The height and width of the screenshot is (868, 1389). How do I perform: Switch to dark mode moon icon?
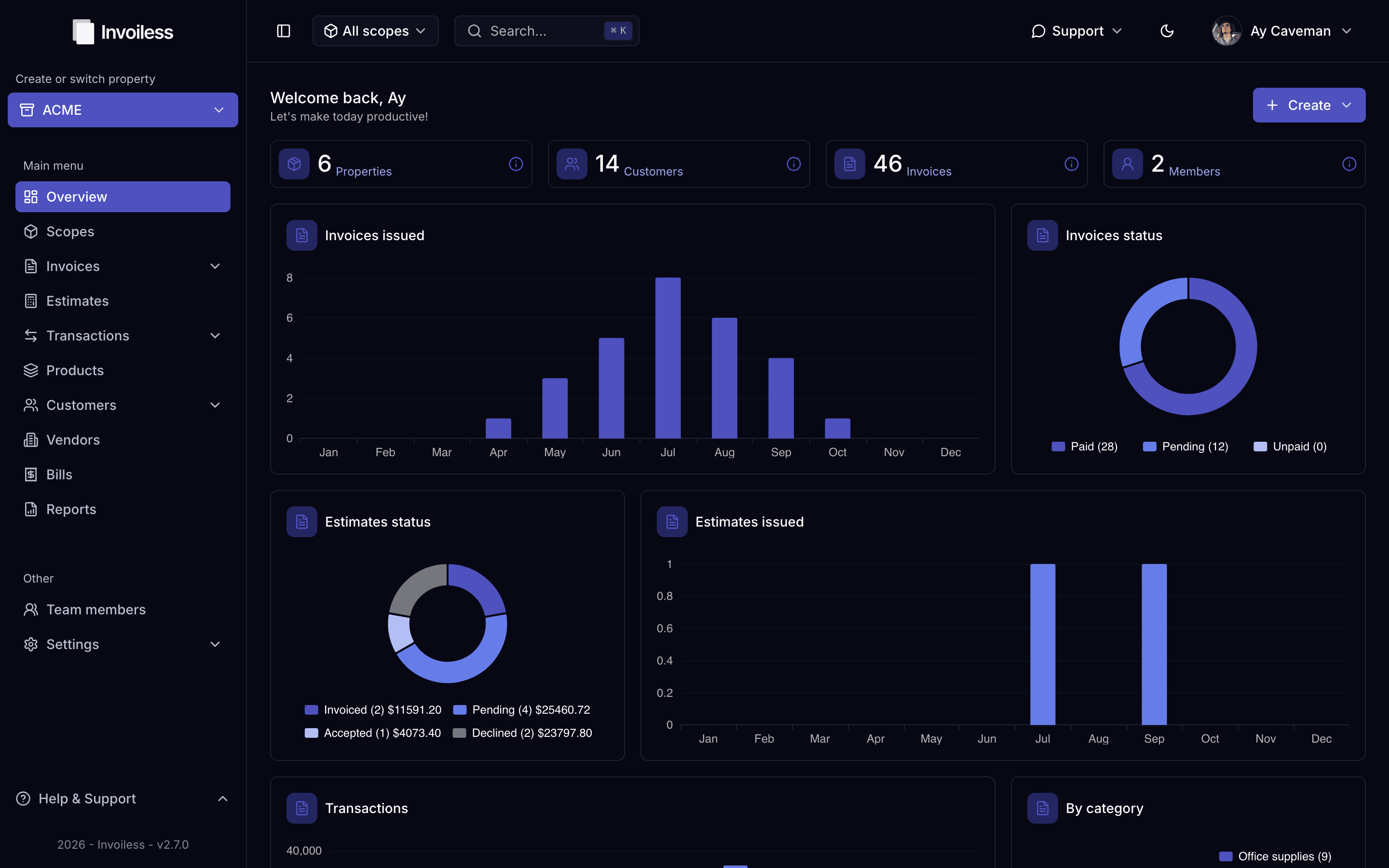click(1167, 31)
